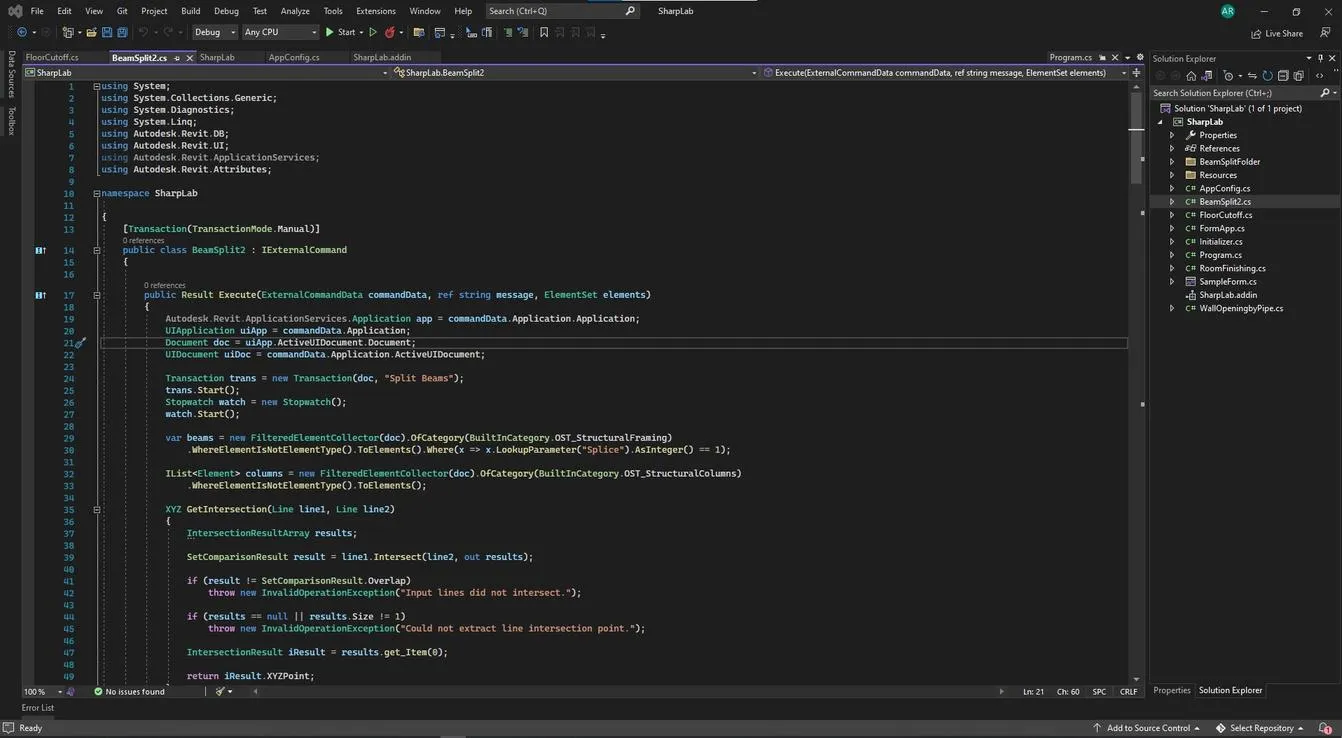The width and height of the screenshot is (1342, 738).
Task: Open the Any CPU platform dropdown
Action: pos(280,32)
